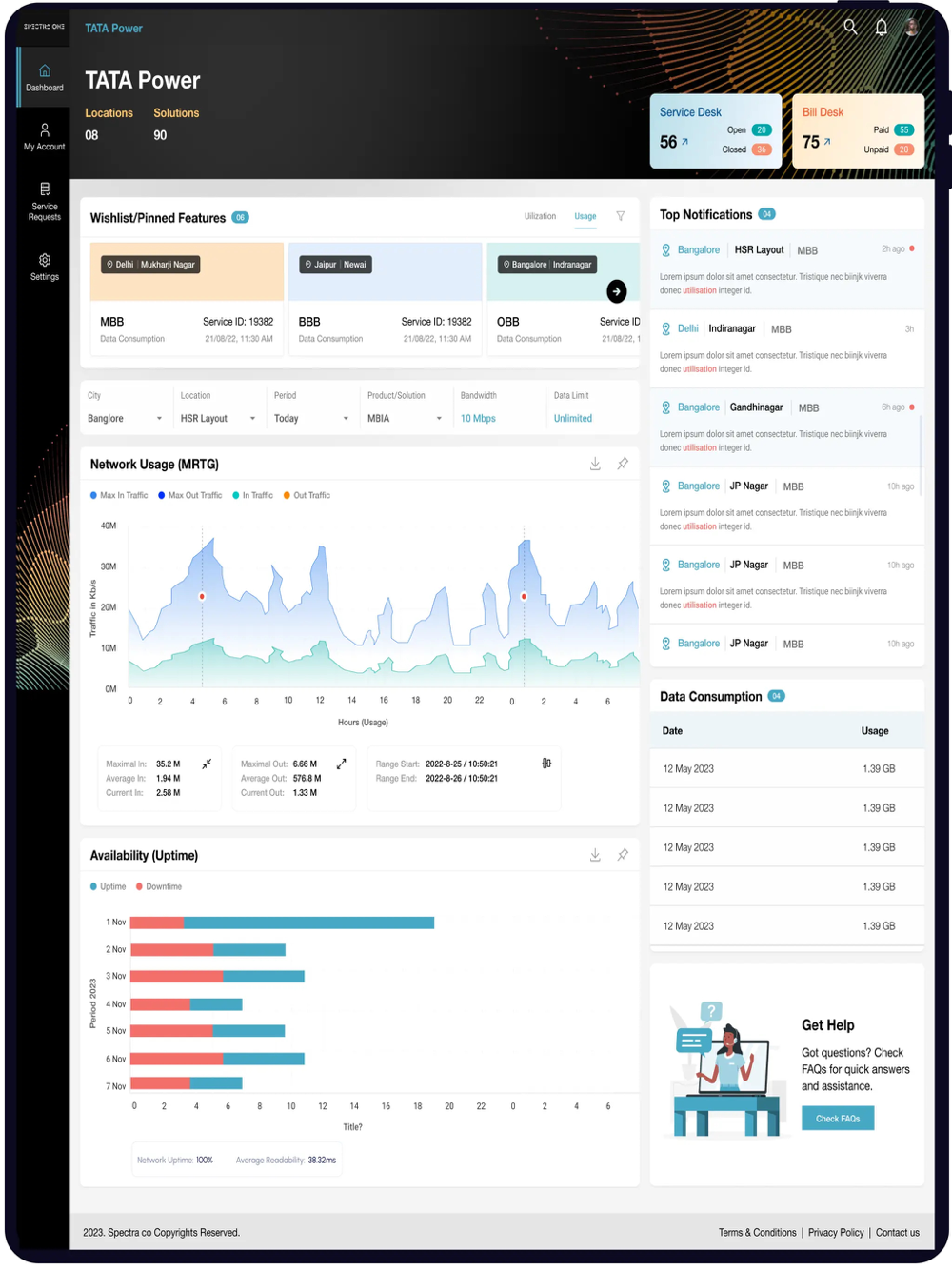Click the Network Uptime 100% value
Image resolution: width=952 pixels, height=1270 pixels.
205,1160
